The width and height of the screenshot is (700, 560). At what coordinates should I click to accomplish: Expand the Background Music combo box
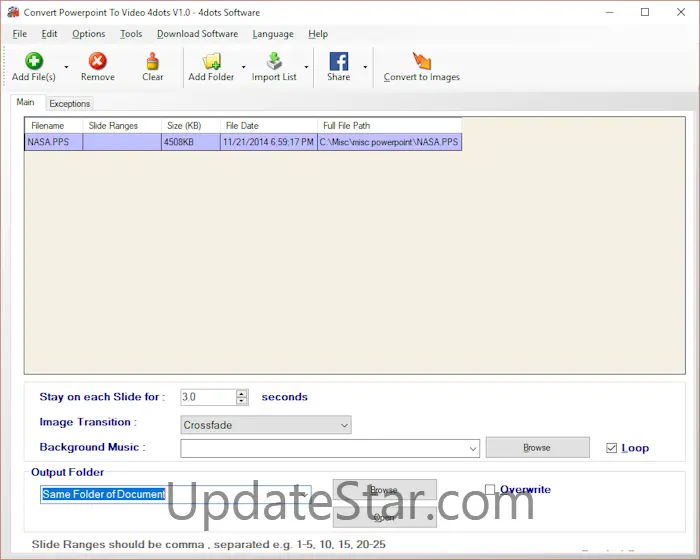click(x=473, y=449)
